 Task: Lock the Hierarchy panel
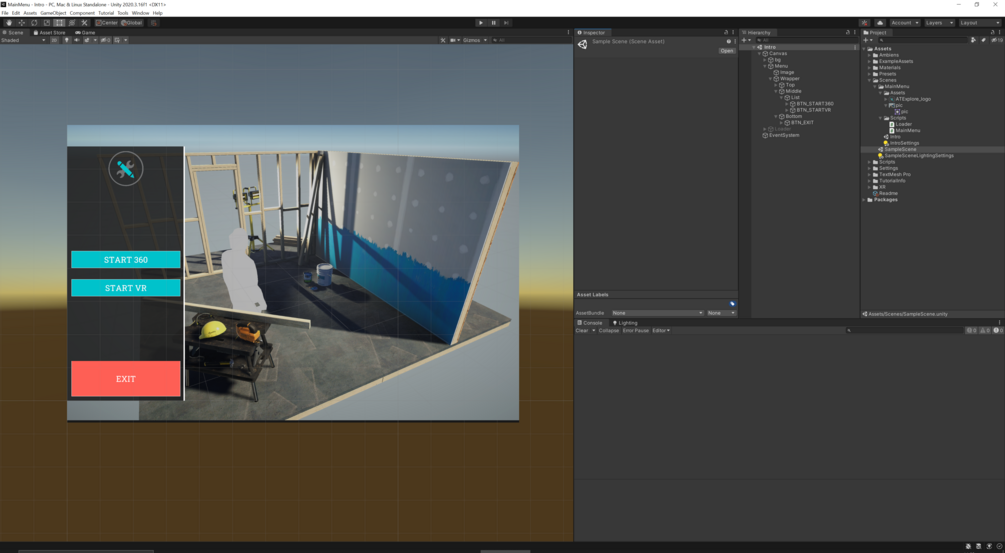coord(847,32)
